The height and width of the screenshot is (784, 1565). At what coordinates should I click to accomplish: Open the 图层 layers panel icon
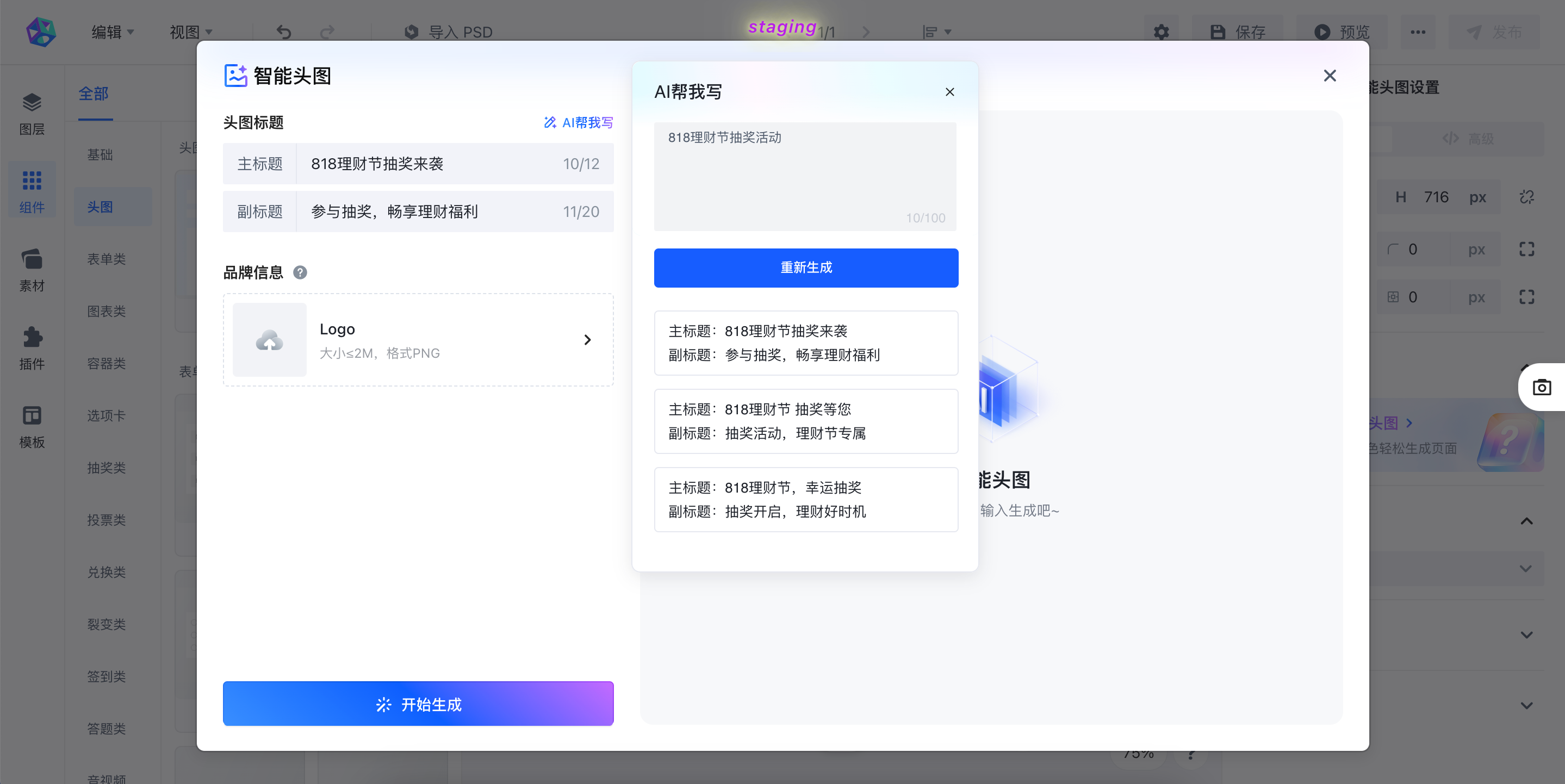tap(32, 114)
